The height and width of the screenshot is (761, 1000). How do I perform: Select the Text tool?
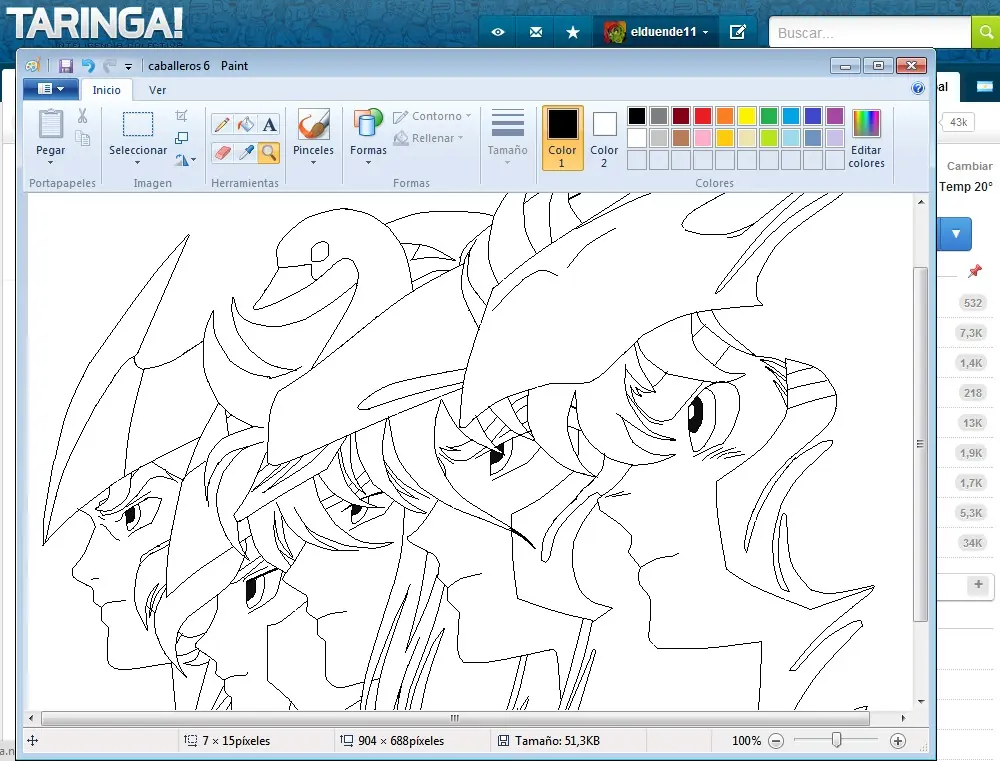pyautogui.click(x=269, y=125)
